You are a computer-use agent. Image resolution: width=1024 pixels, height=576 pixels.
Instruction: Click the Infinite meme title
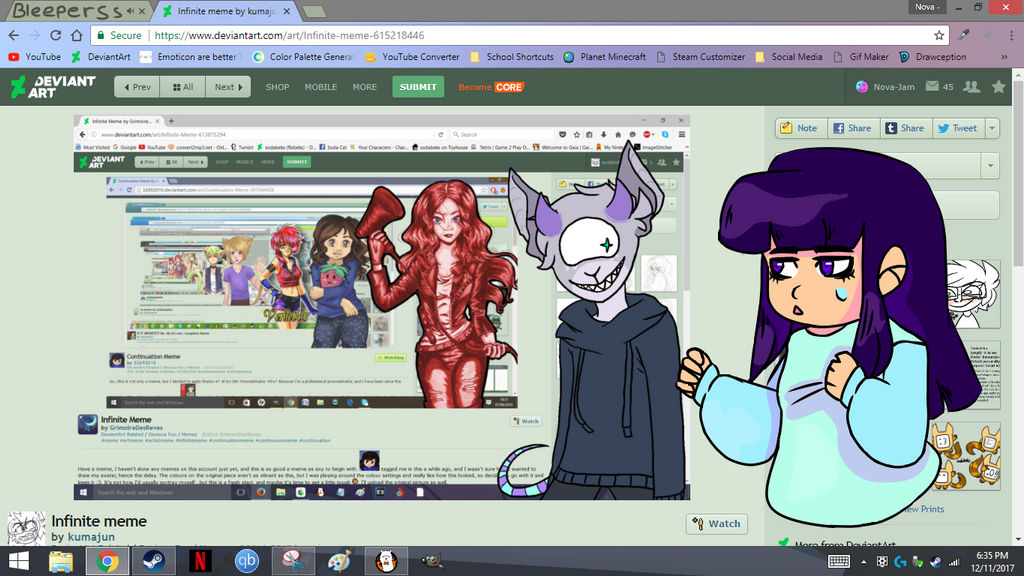click(99, 521)
